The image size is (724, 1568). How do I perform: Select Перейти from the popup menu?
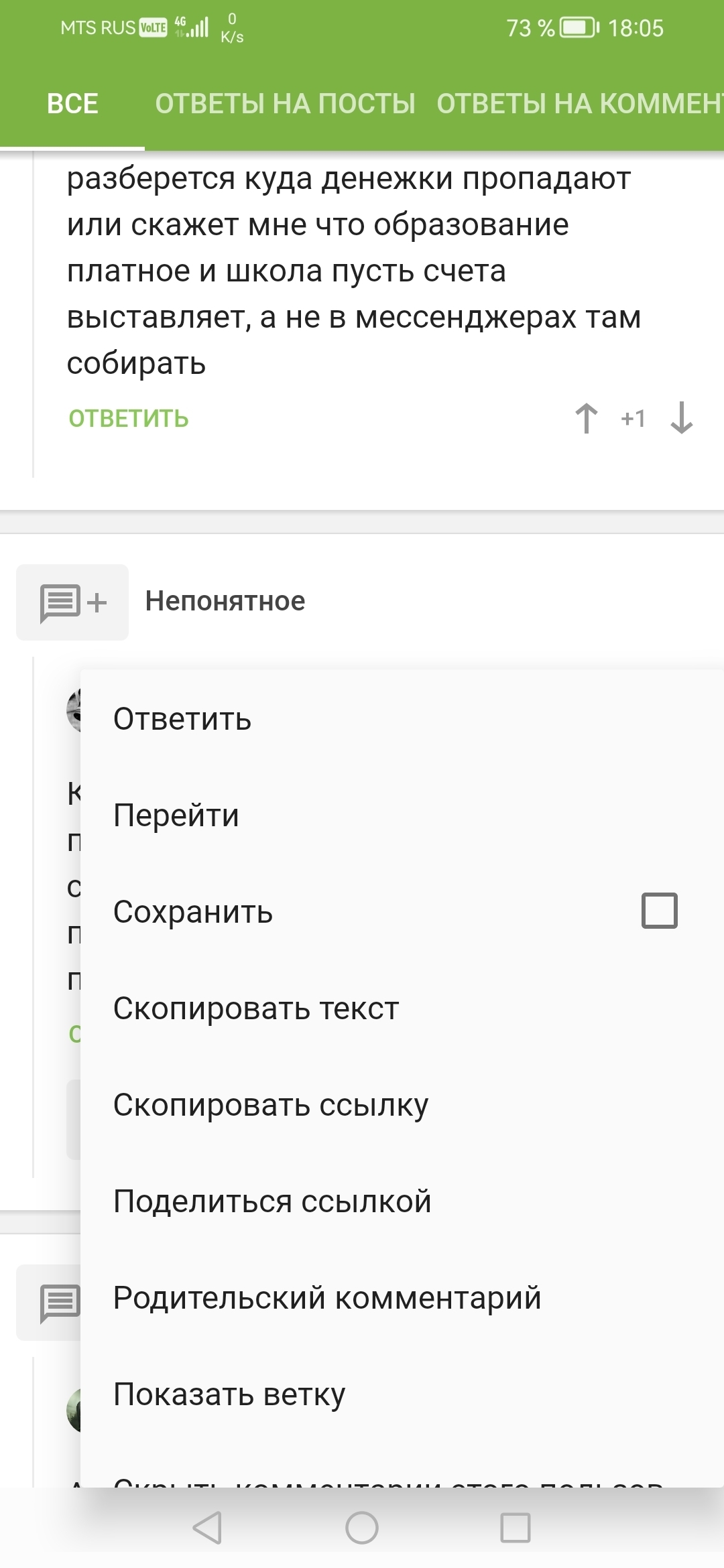coord(176,815)
